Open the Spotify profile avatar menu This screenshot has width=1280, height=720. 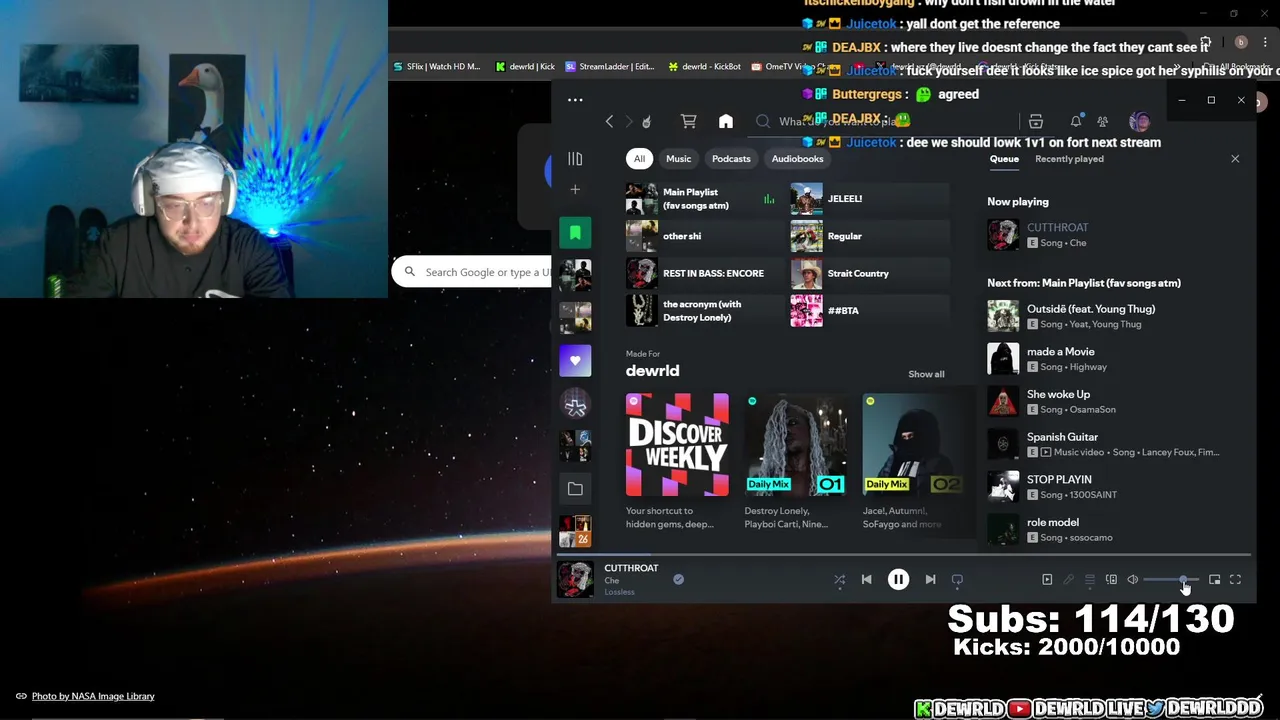1139,121
